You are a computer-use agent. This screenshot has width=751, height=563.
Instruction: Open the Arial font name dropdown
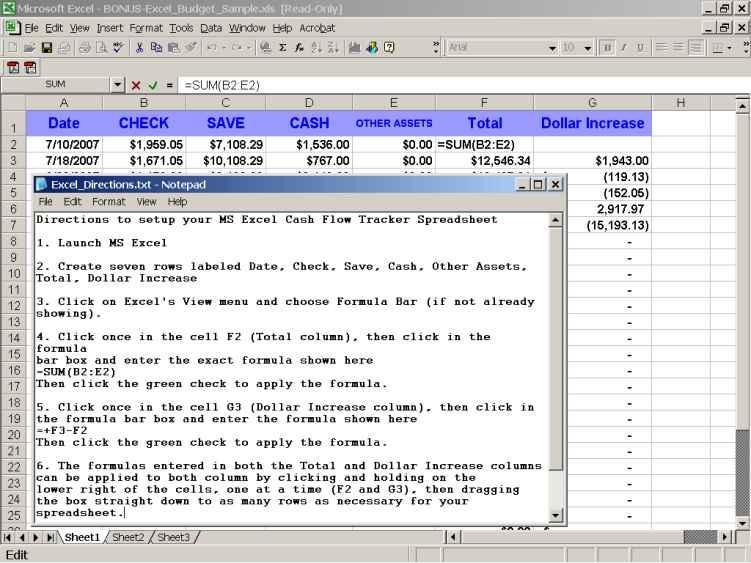click(x=552, y=48)
